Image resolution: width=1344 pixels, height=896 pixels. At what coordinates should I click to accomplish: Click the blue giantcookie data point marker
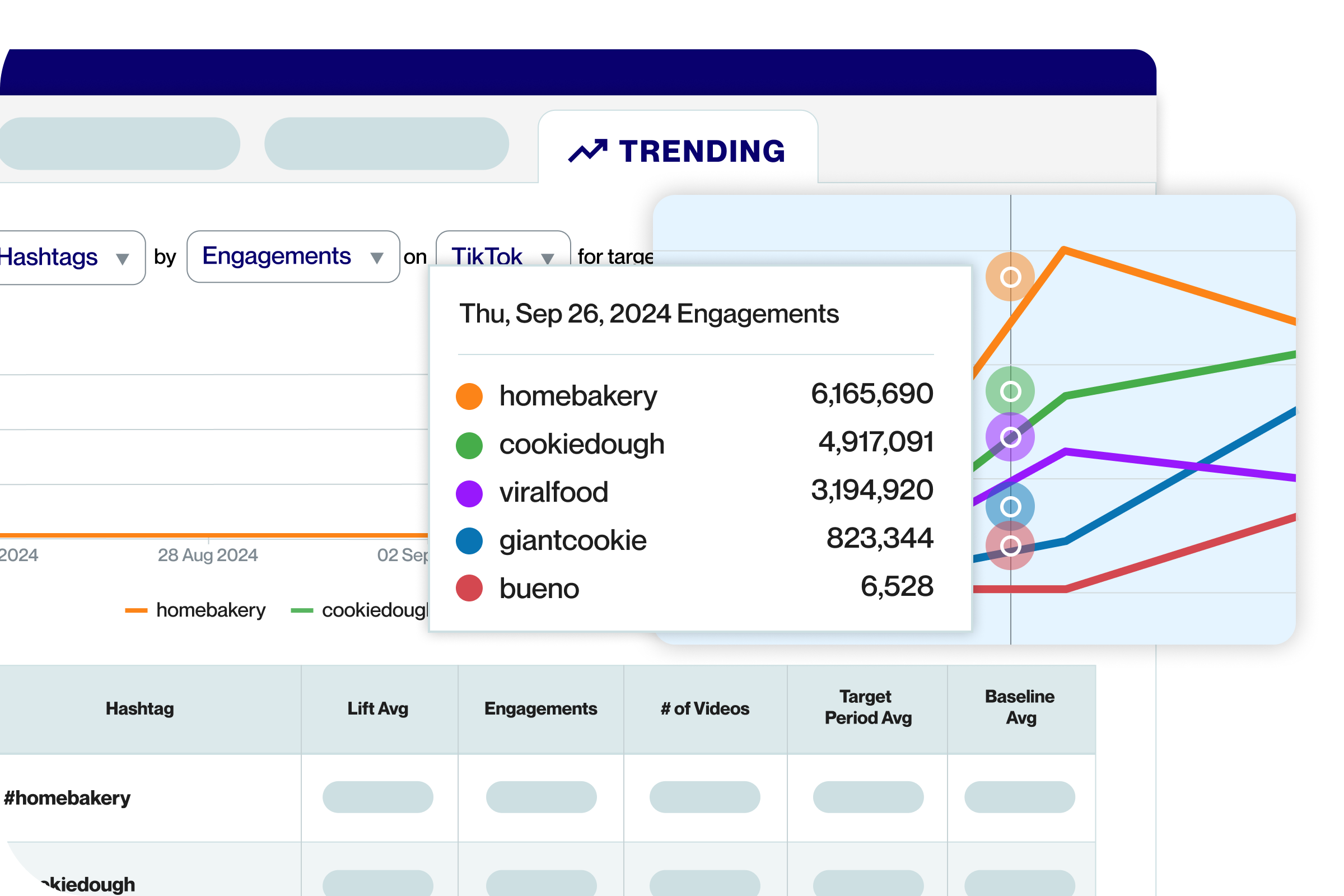[1010, 506]
